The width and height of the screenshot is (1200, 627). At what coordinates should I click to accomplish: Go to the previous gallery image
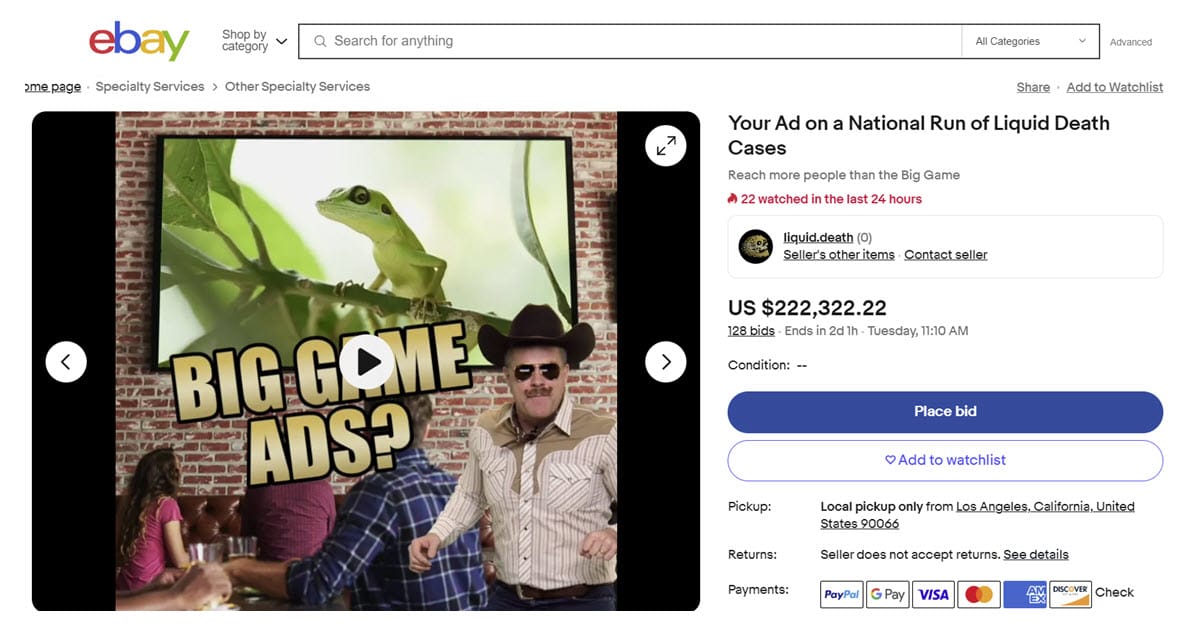pyautogui.click(x=66, y=361)
